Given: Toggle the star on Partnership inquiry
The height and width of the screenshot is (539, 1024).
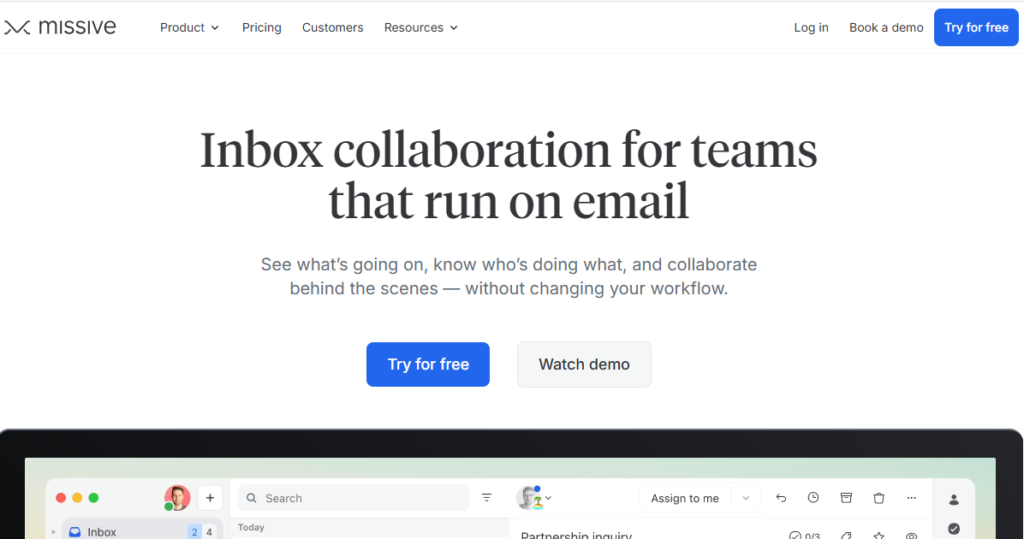Looking at the screenshot, I should tap(878, 536).
